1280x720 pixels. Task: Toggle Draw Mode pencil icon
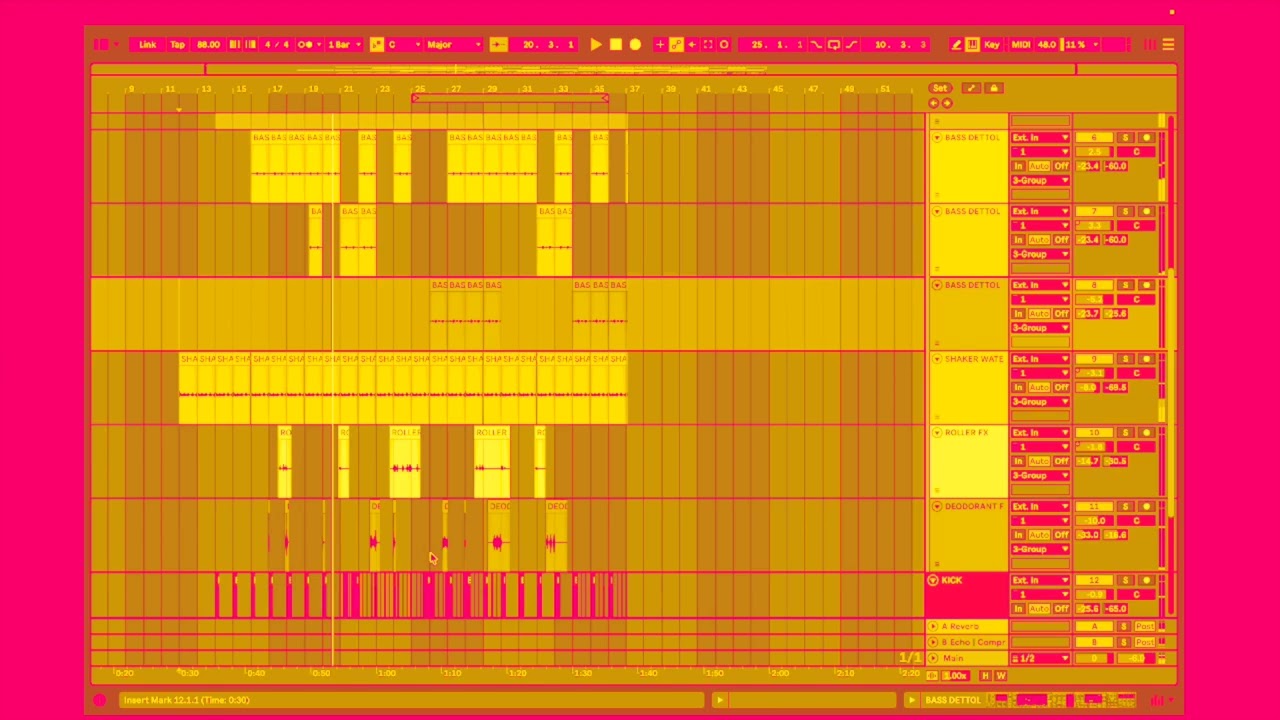tap(956, 44)
